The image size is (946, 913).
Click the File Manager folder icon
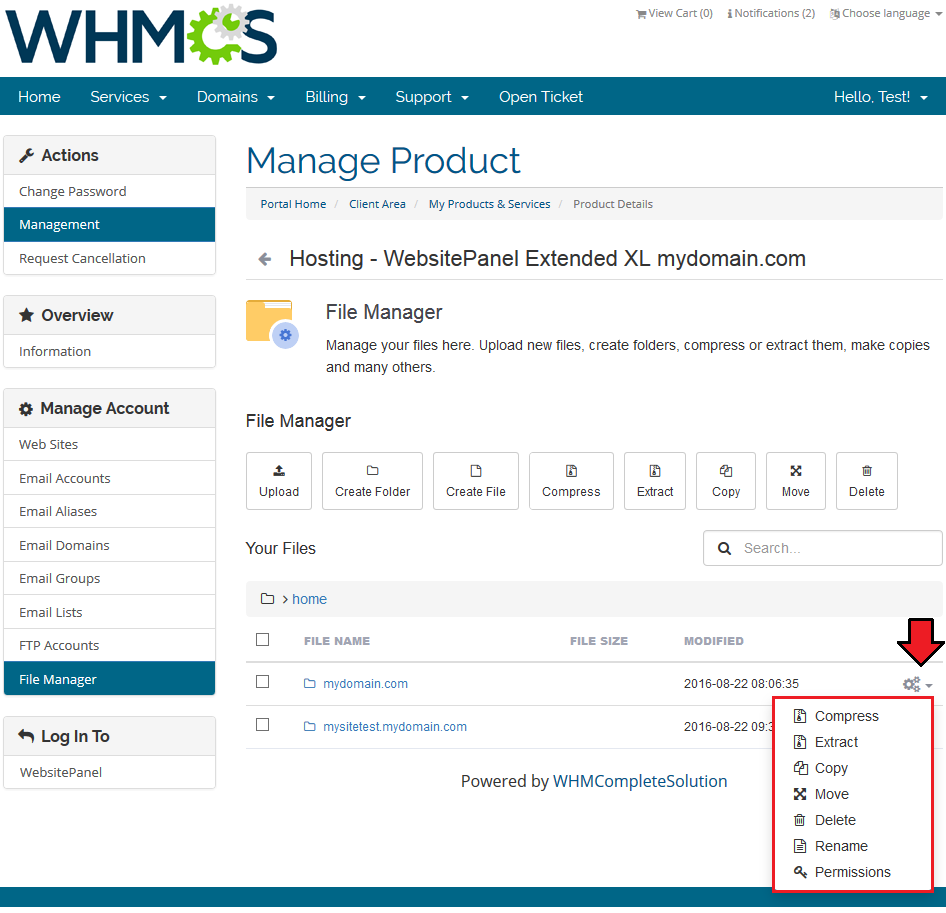point(272,324)
